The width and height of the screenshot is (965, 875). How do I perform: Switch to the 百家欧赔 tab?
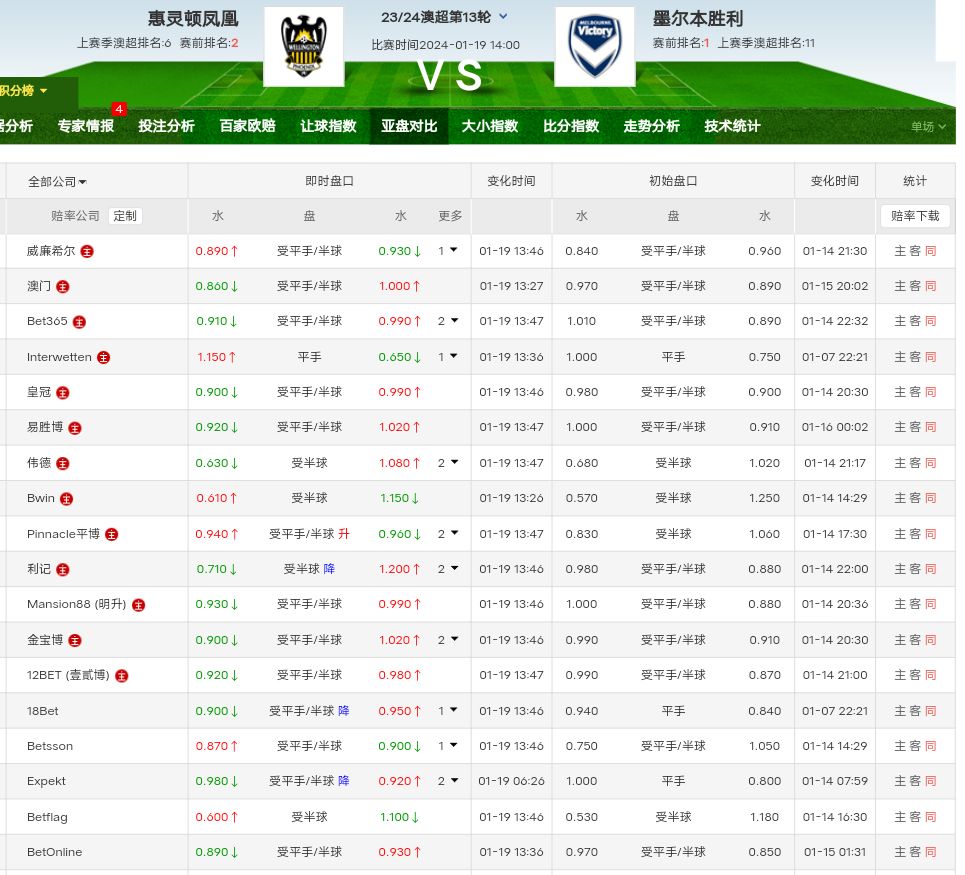[247, 126]
